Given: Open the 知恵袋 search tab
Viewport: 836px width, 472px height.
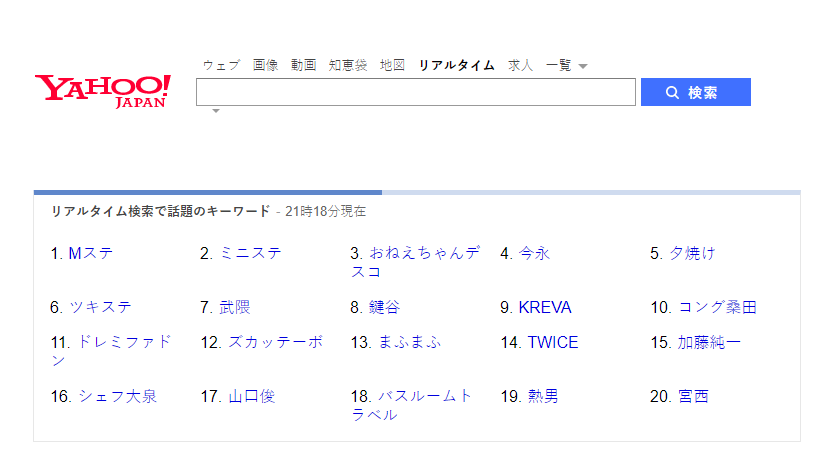Looking at the screenshot, I should click(x=348, y=65).
